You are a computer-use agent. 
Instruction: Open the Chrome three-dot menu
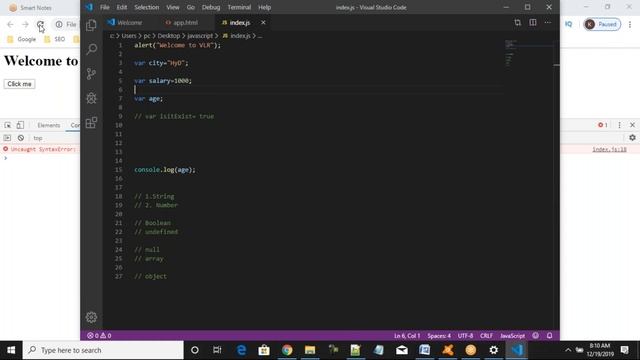(x=630, y=25)
